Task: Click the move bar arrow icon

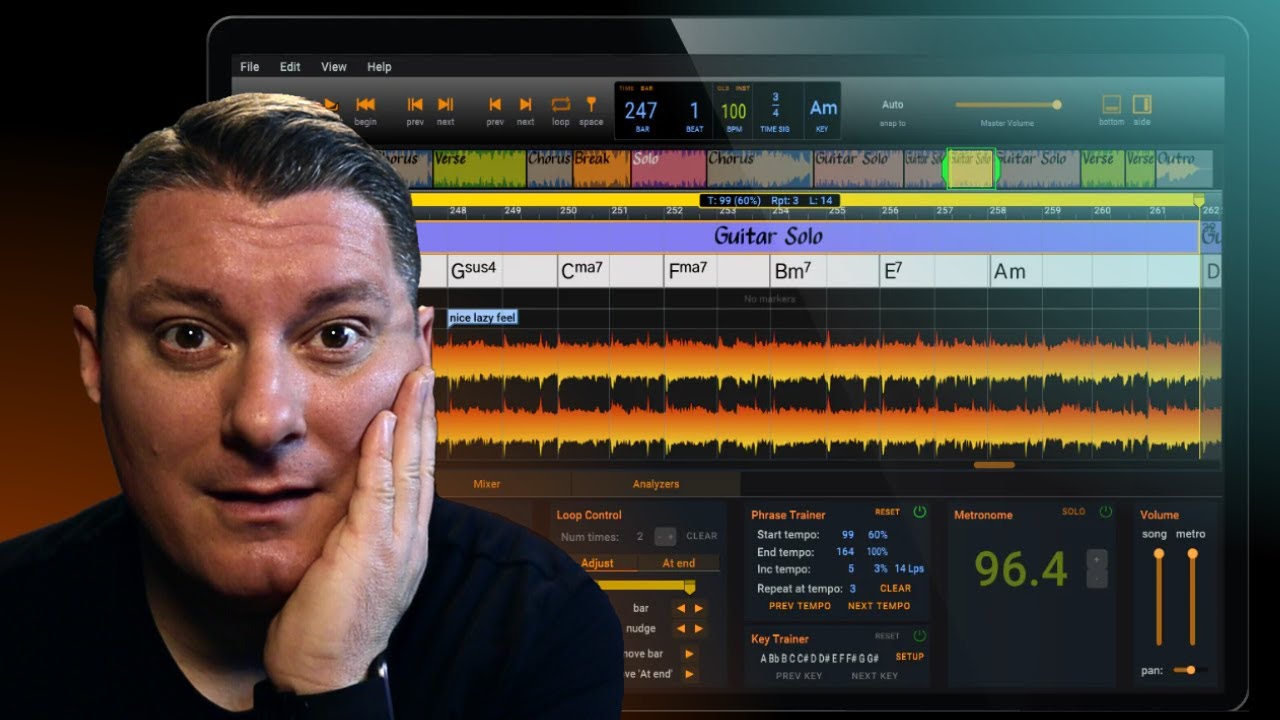Action: (x=689, y=654)
